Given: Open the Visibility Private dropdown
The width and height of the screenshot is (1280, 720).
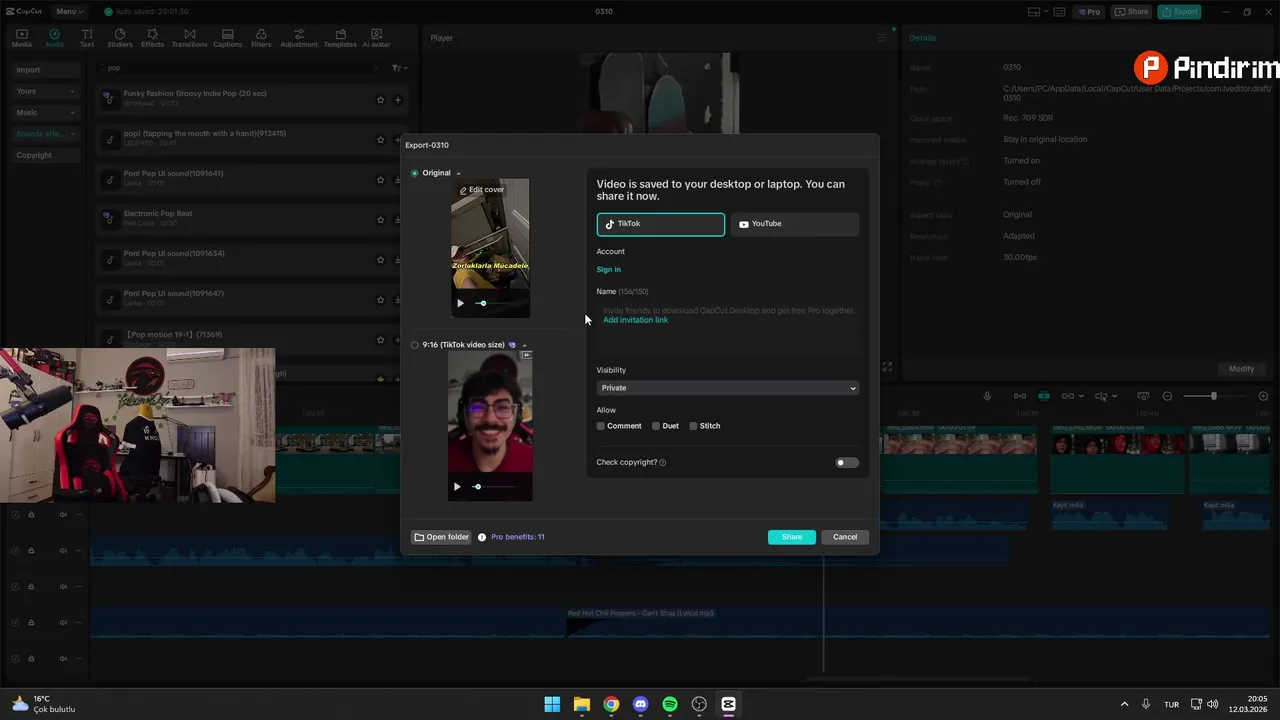Looking at the screenshot, I should click(727, 388).
